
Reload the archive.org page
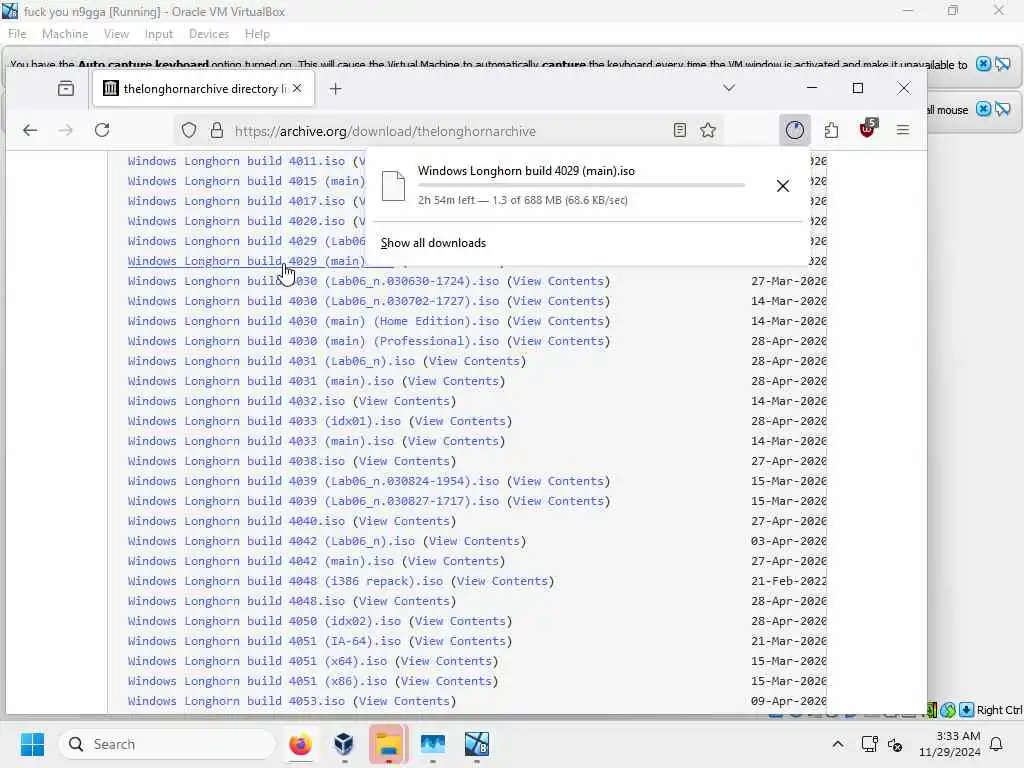coord(102,131)
